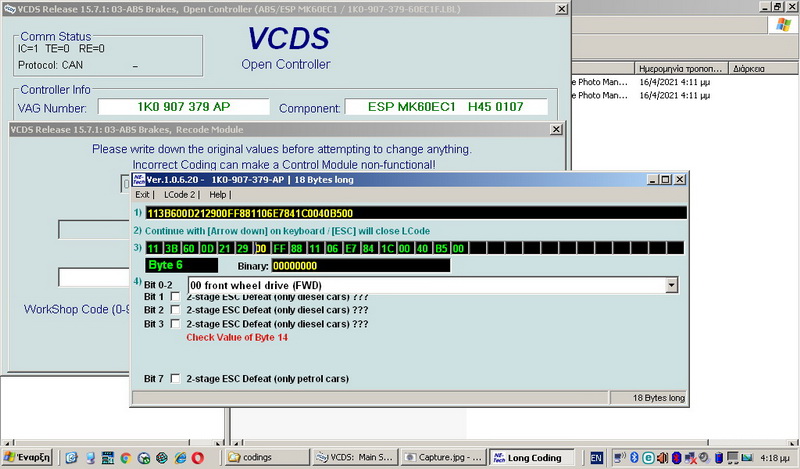
Task: Click the taskbar clock showing 4:18 μμ
Action: tap(774, 458)
